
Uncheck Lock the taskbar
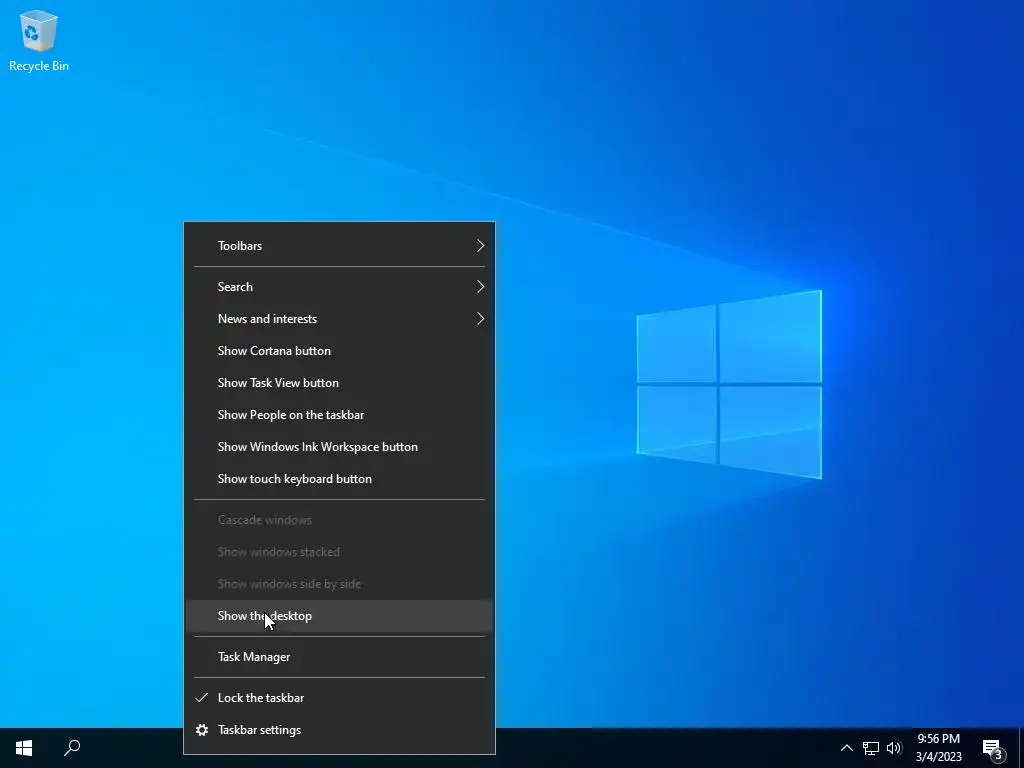[x=340, y=697]
